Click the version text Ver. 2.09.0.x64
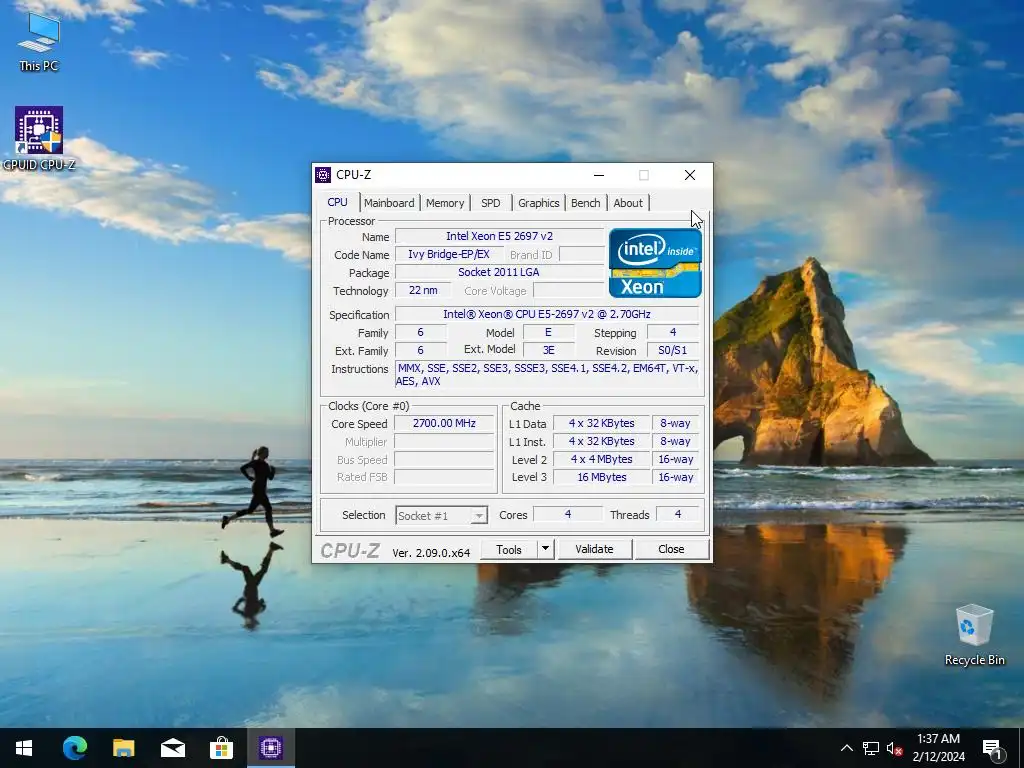 click(431, 553)
